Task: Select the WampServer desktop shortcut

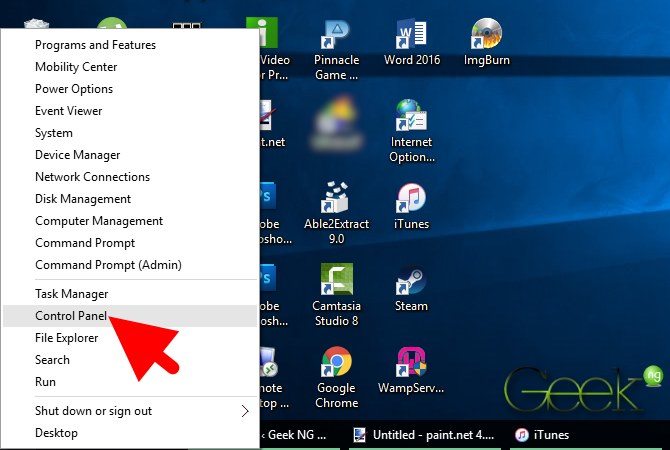Action: 411,370
